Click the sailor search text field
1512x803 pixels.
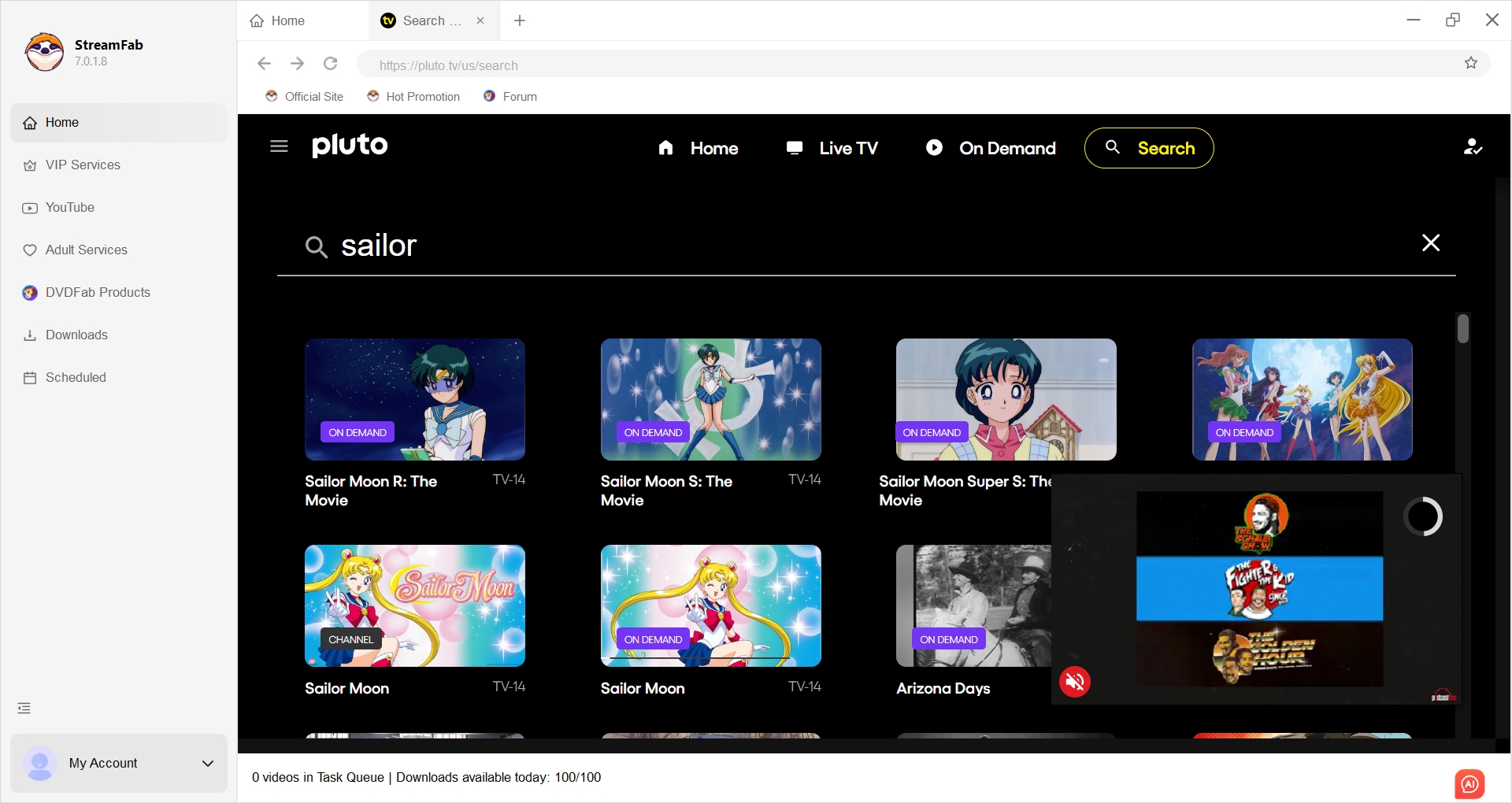866,246
